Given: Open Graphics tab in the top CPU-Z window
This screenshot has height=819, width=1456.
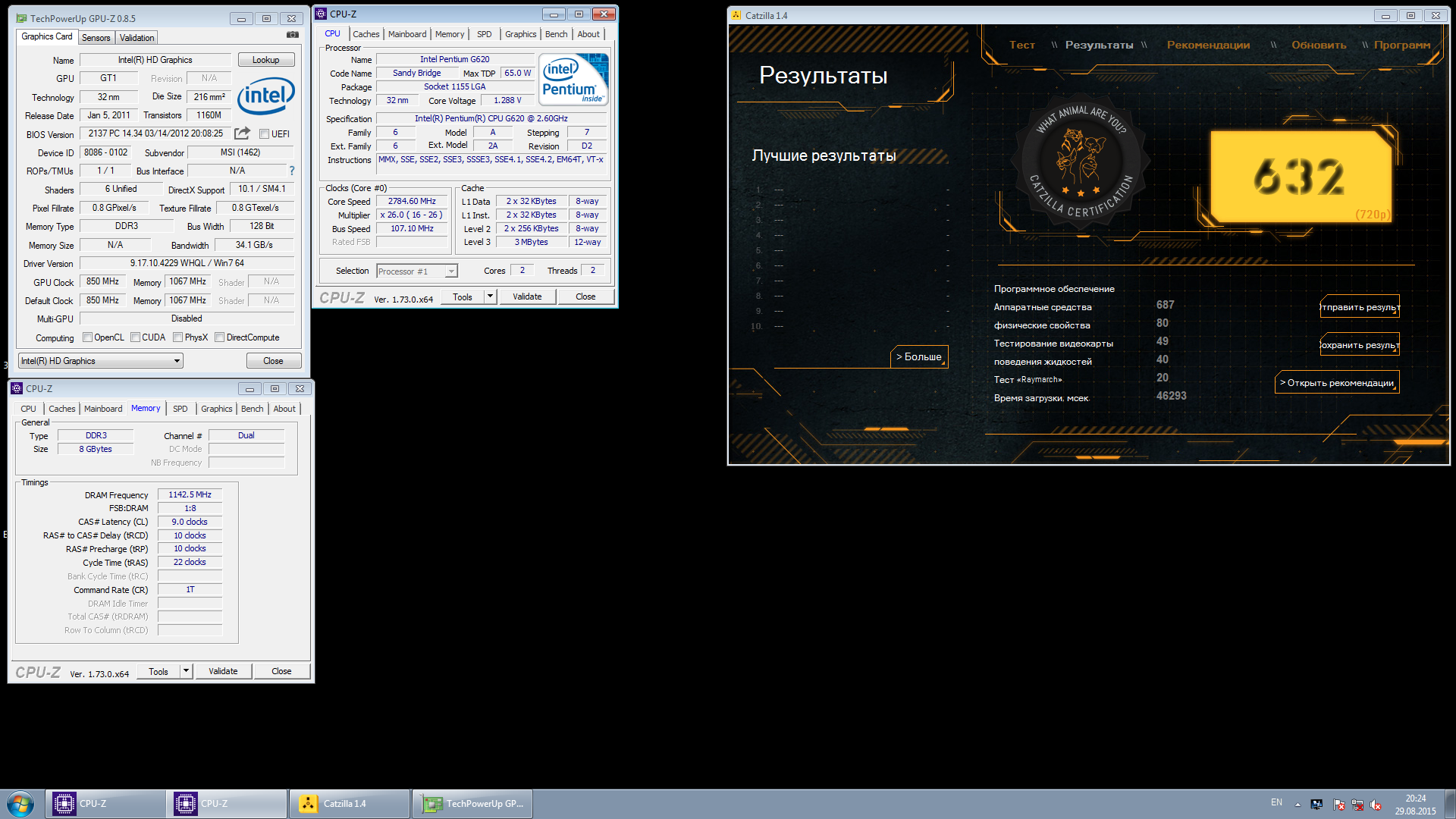Looking at the screenshot, I should (520, 34).
